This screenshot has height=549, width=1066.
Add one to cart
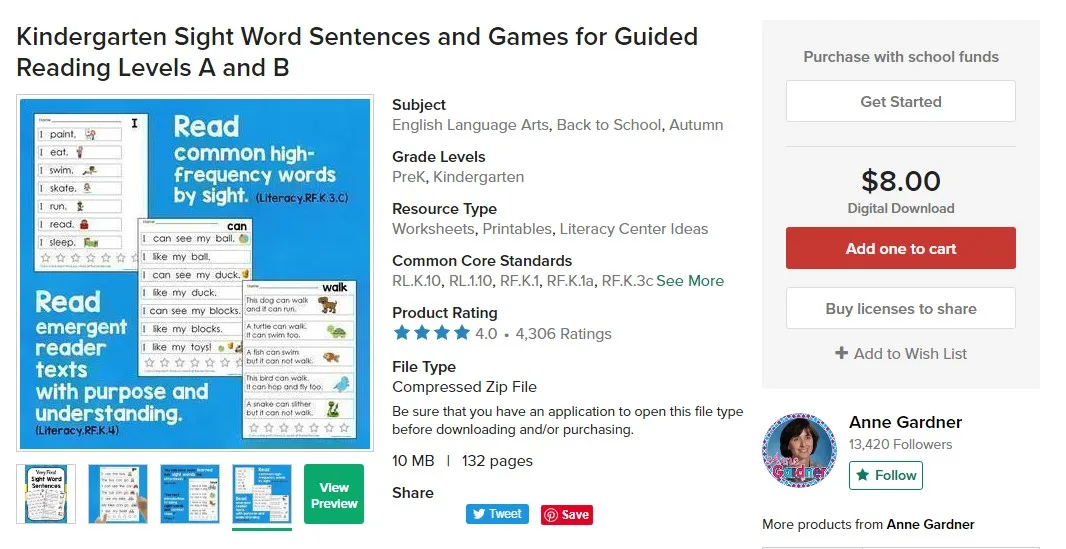coord(900,249)
